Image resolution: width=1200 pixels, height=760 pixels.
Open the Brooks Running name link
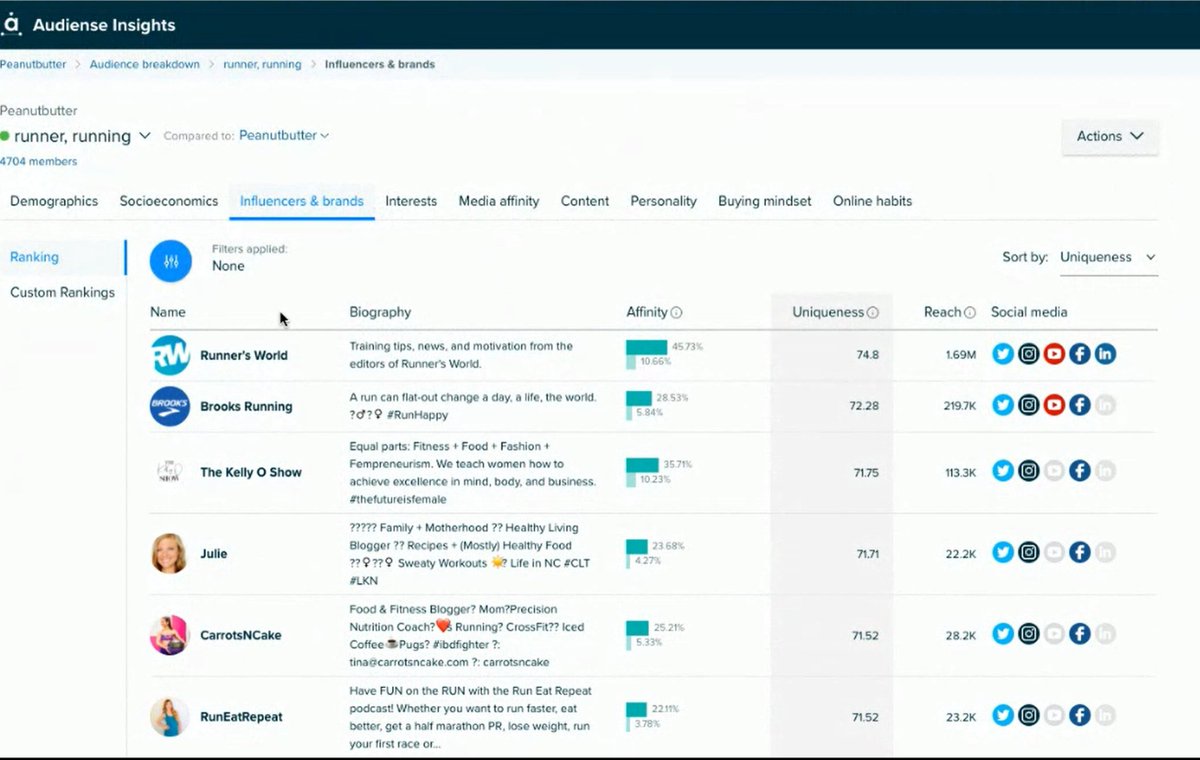[x=246, y=406]
